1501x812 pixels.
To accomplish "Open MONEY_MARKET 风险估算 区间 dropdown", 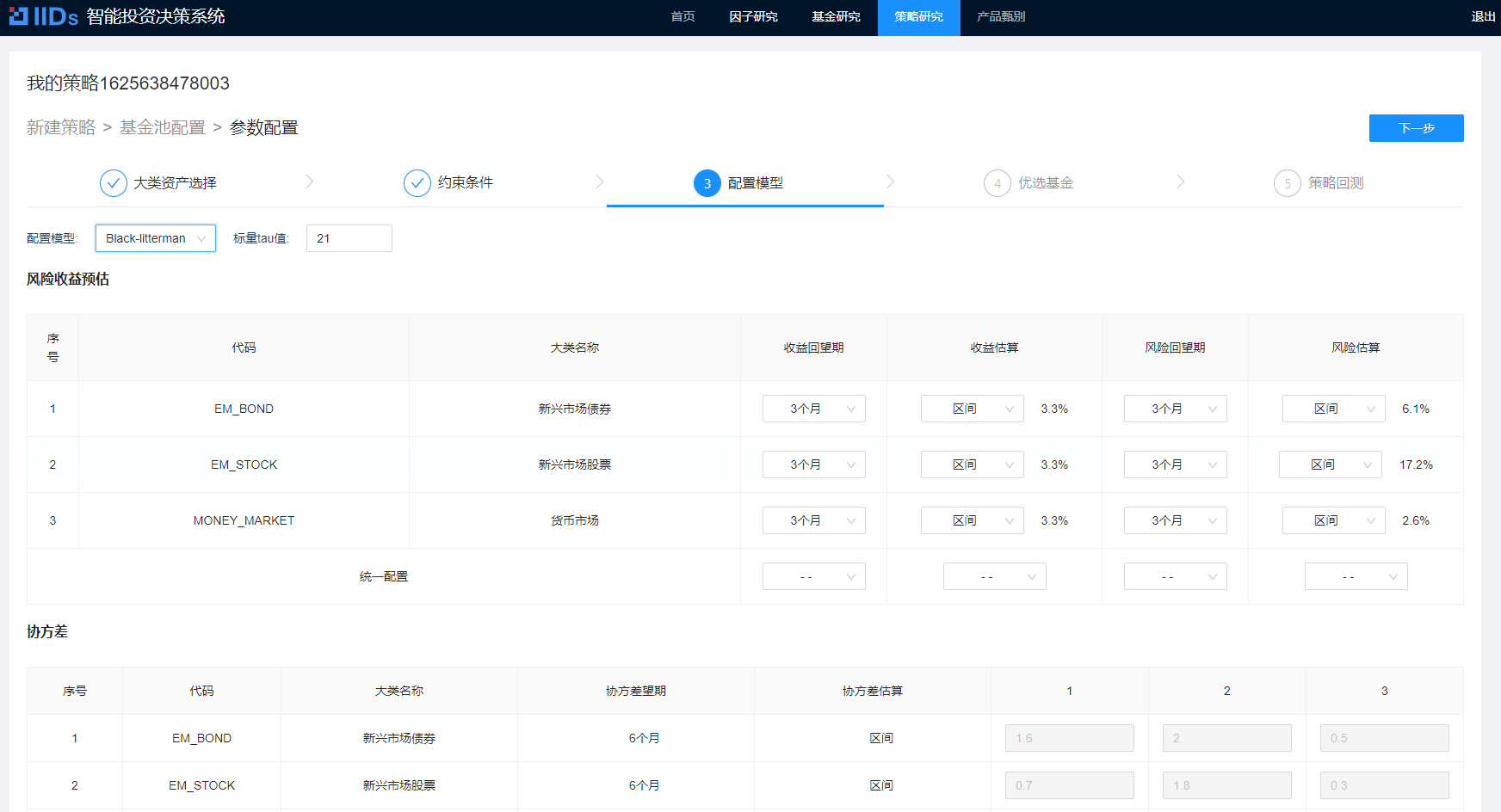I will click(x=1334, y=520).
